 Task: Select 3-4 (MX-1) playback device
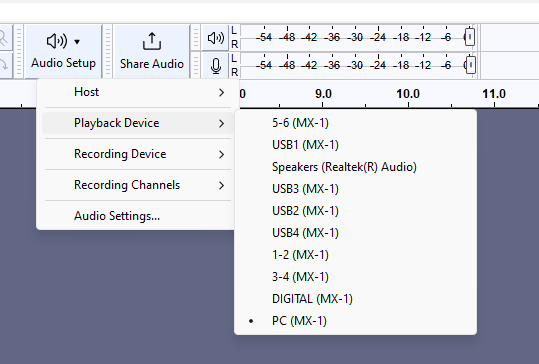(355, 277)
